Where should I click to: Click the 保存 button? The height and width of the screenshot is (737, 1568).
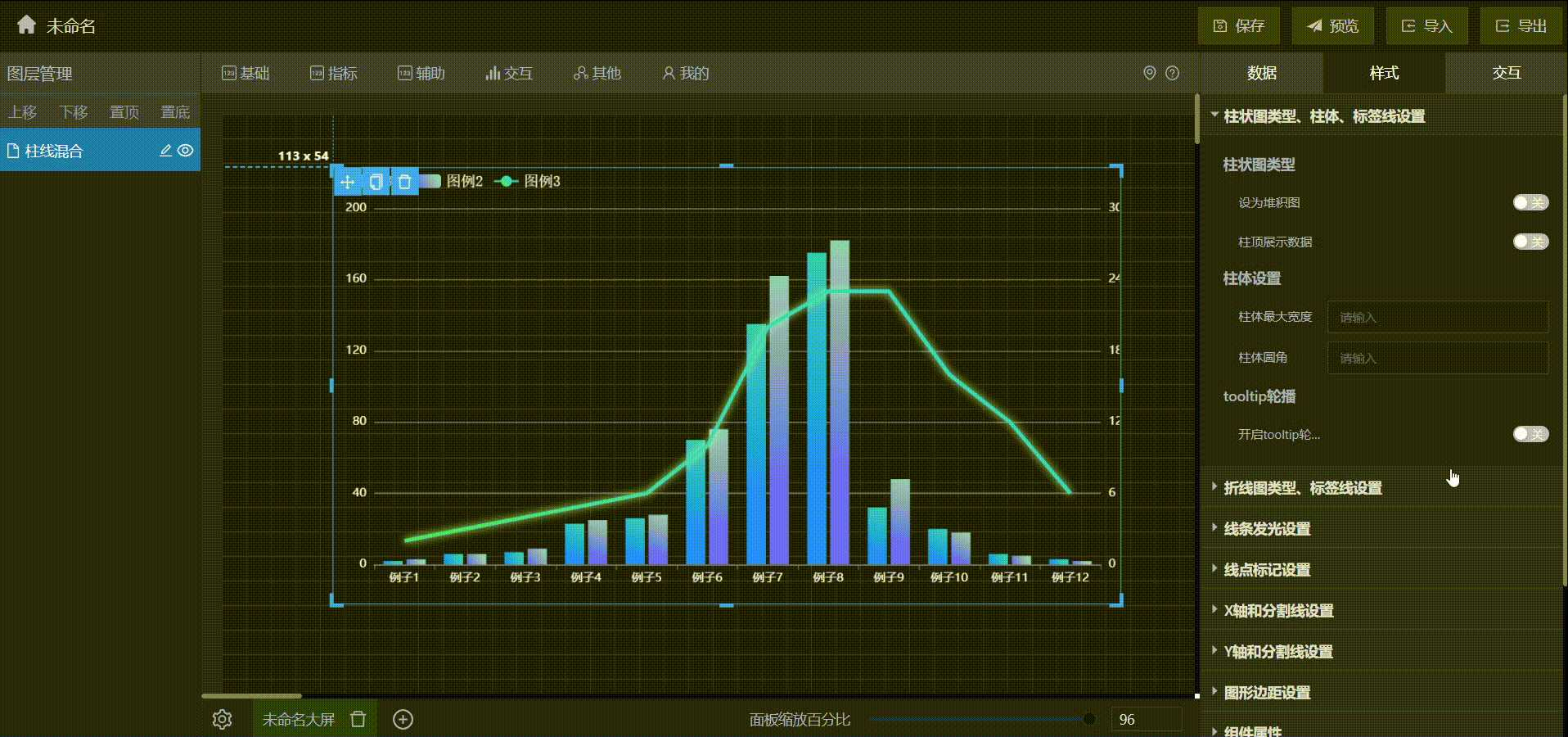coord(1238,26)
